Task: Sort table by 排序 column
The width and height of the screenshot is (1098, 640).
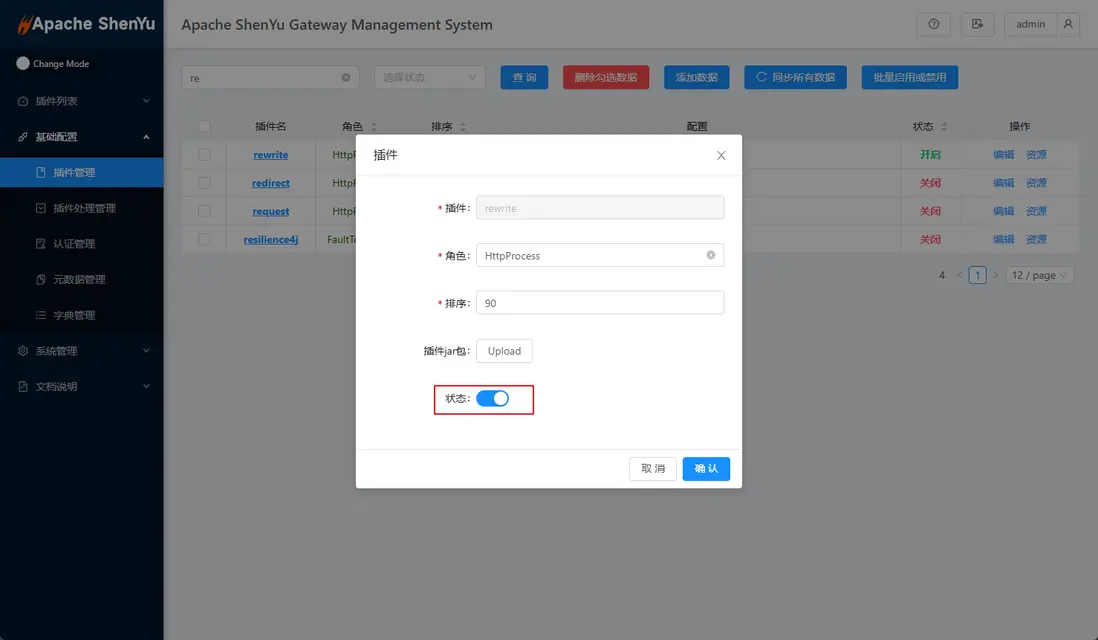Action: coord(462,127)
